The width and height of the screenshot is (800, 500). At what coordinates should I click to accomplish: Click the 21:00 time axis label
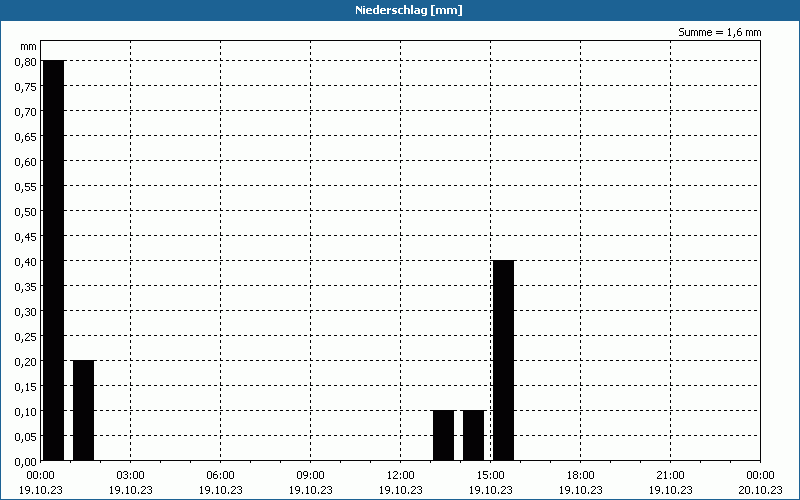click(x=670, y=476)
